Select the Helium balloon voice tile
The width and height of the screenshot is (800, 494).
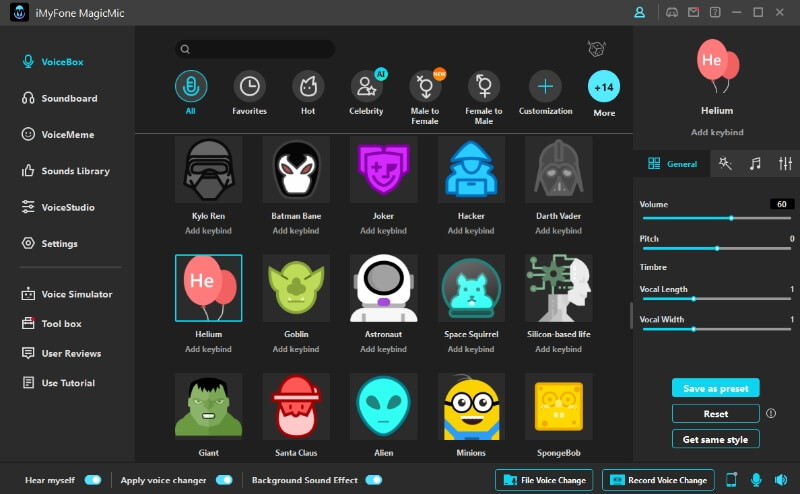point(209,288)
